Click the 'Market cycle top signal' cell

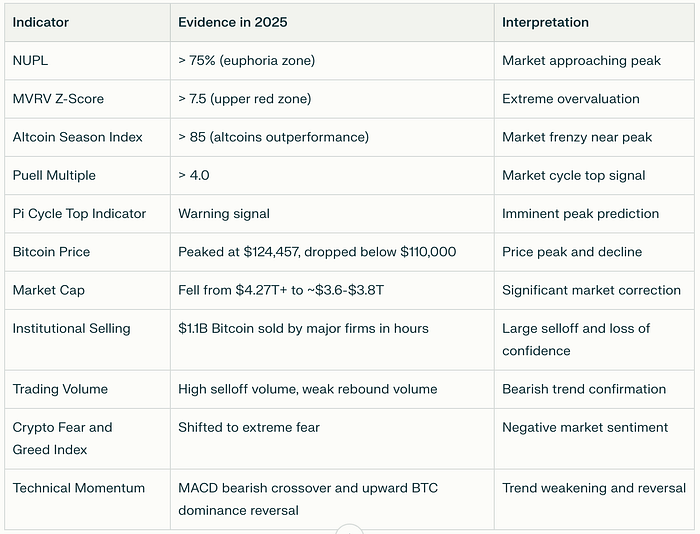(574, 175)
